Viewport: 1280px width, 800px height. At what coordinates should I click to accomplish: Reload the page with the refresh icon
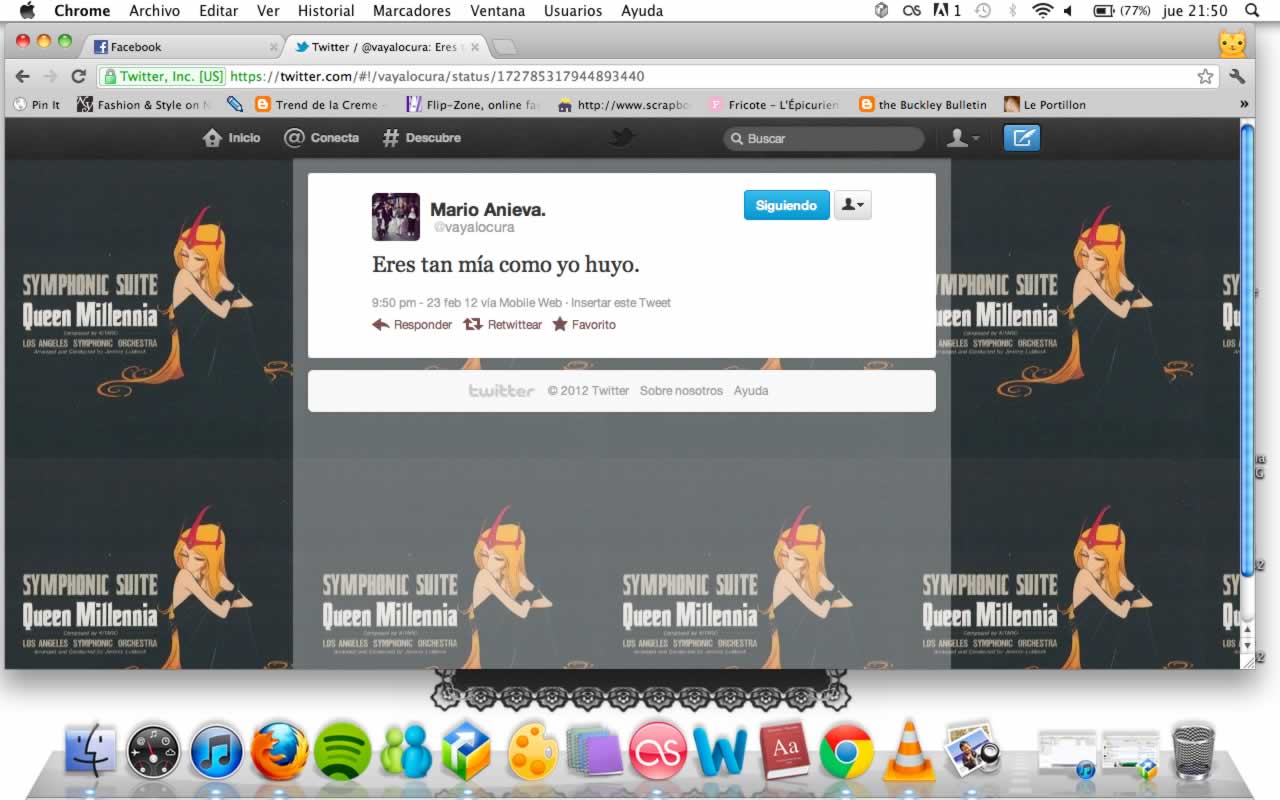[x=78, y=76]
